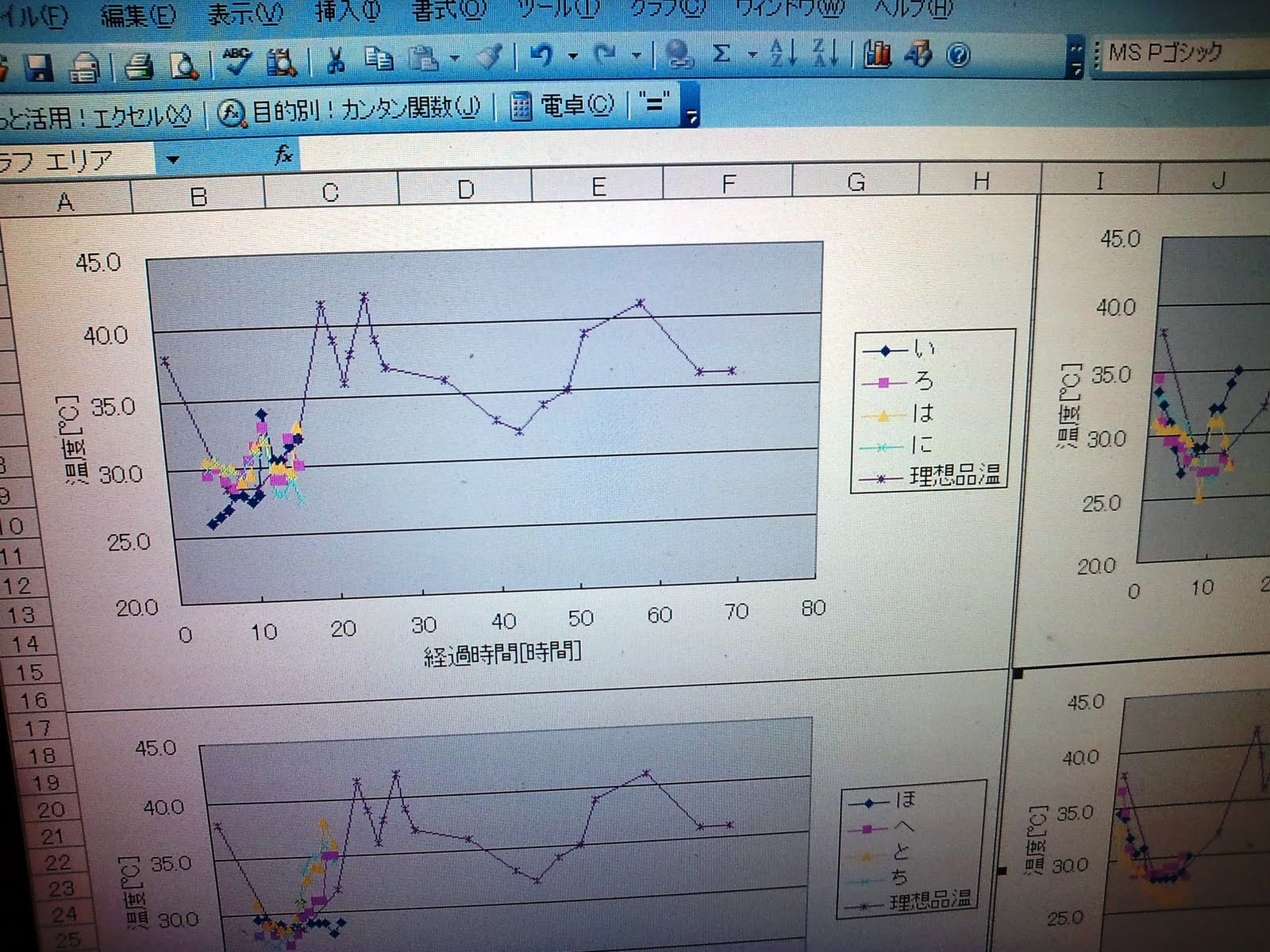Open the ツール(T) menu
1270x952 pixels.
(x=558, y=9)
